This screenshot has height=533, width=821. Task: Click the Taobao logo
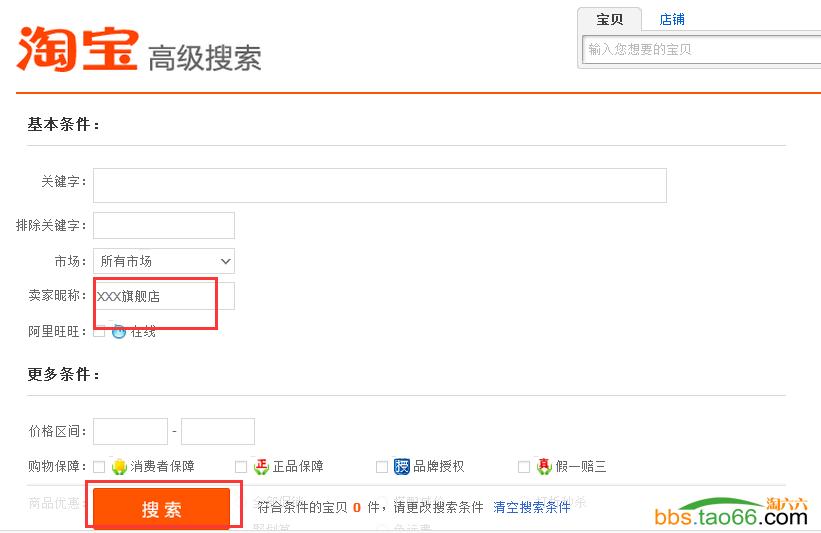(x=77, y=49)
